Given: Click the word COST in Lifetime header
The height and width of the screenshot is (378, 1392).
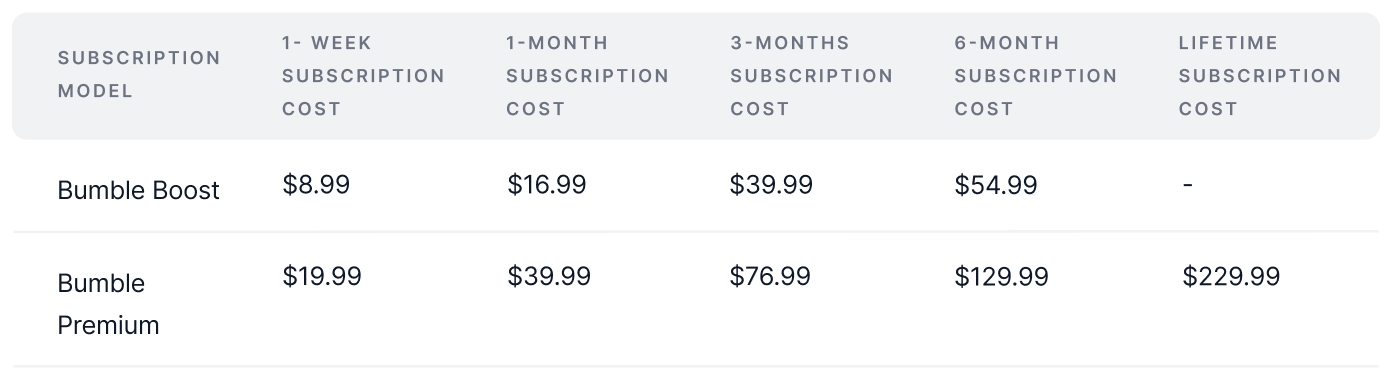Looking at the screenshot, I should coord(1208,108).
